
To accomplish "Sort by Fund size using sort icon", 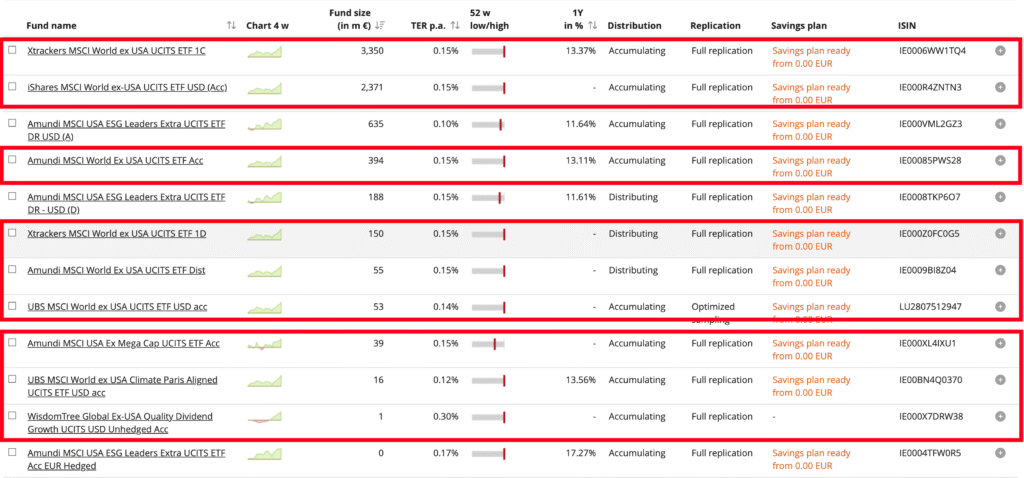I will point(380,25).
